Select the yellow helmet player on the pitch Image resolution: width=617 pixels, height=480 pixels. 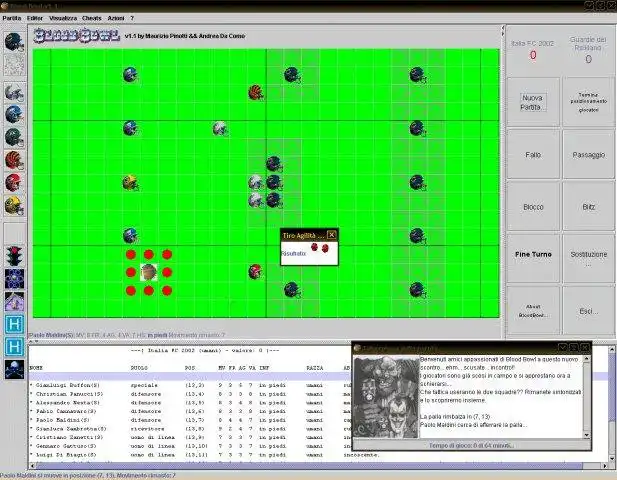[130, 183]
